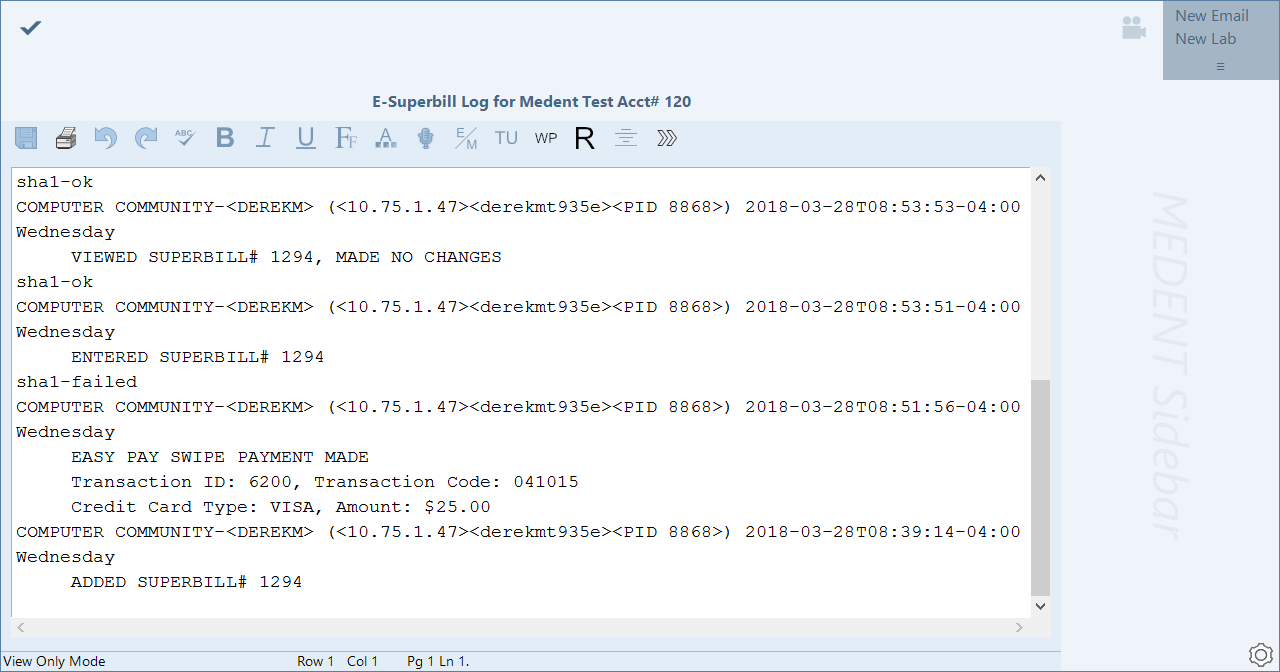
Task: Click 'View Only Mode' status text
Action: click(55, 661)
